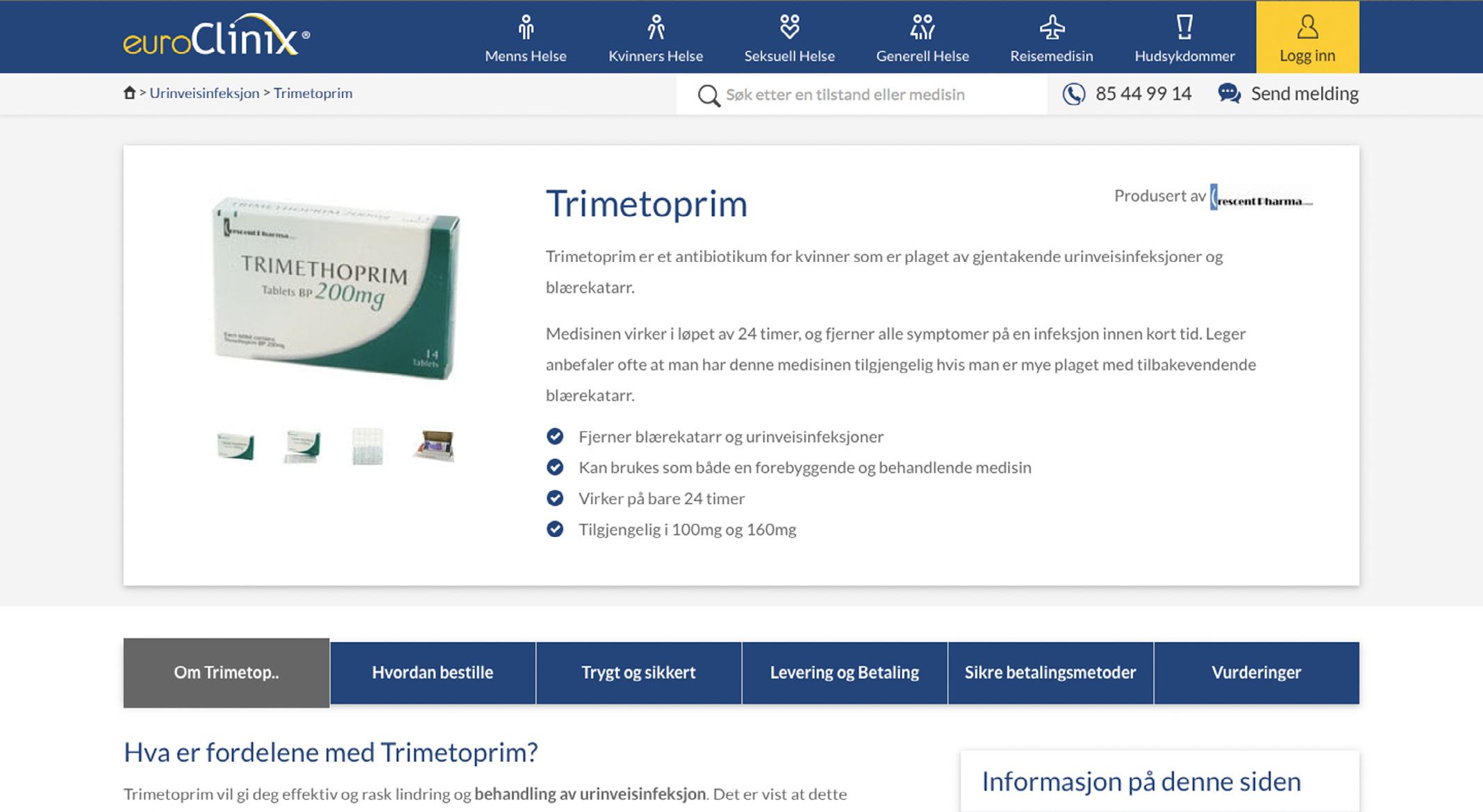This screenshot has height=812, width=1483.
Task: Click the home icon in breadcrumb
Action: coord(129,93)
